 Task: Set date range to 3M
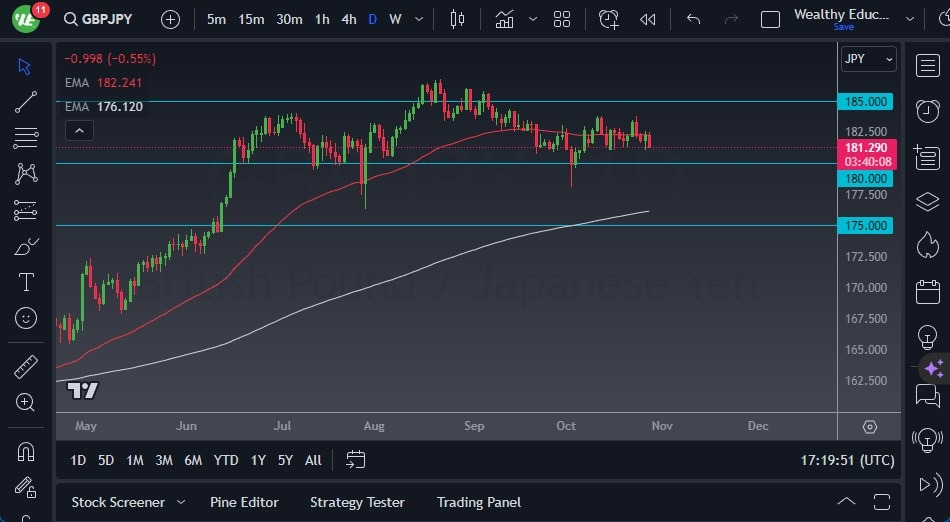click(x=164, y=460)
